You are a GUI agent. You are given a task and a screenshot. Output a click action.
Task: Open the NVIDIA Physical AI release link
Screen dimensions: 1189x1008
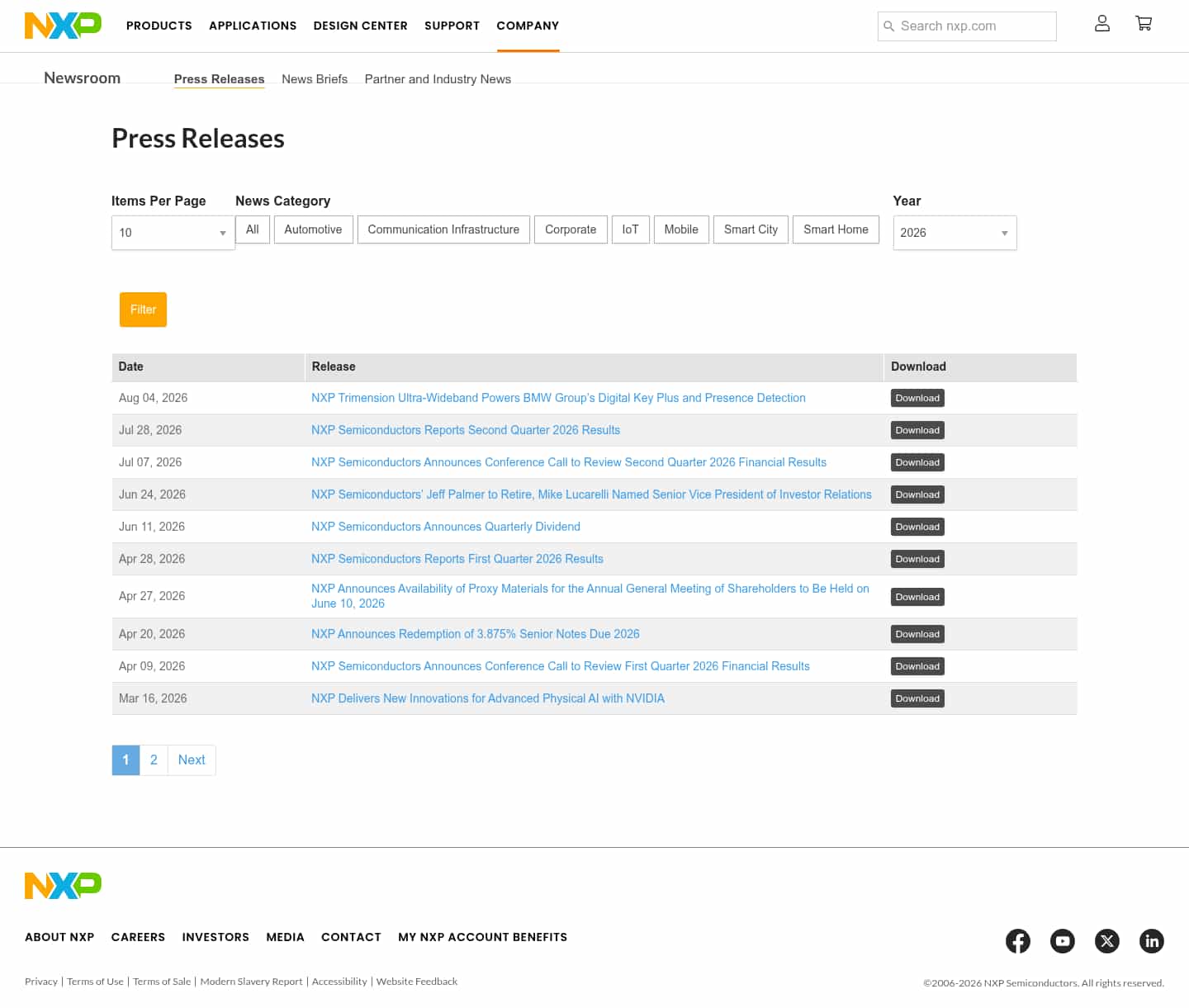488,698
